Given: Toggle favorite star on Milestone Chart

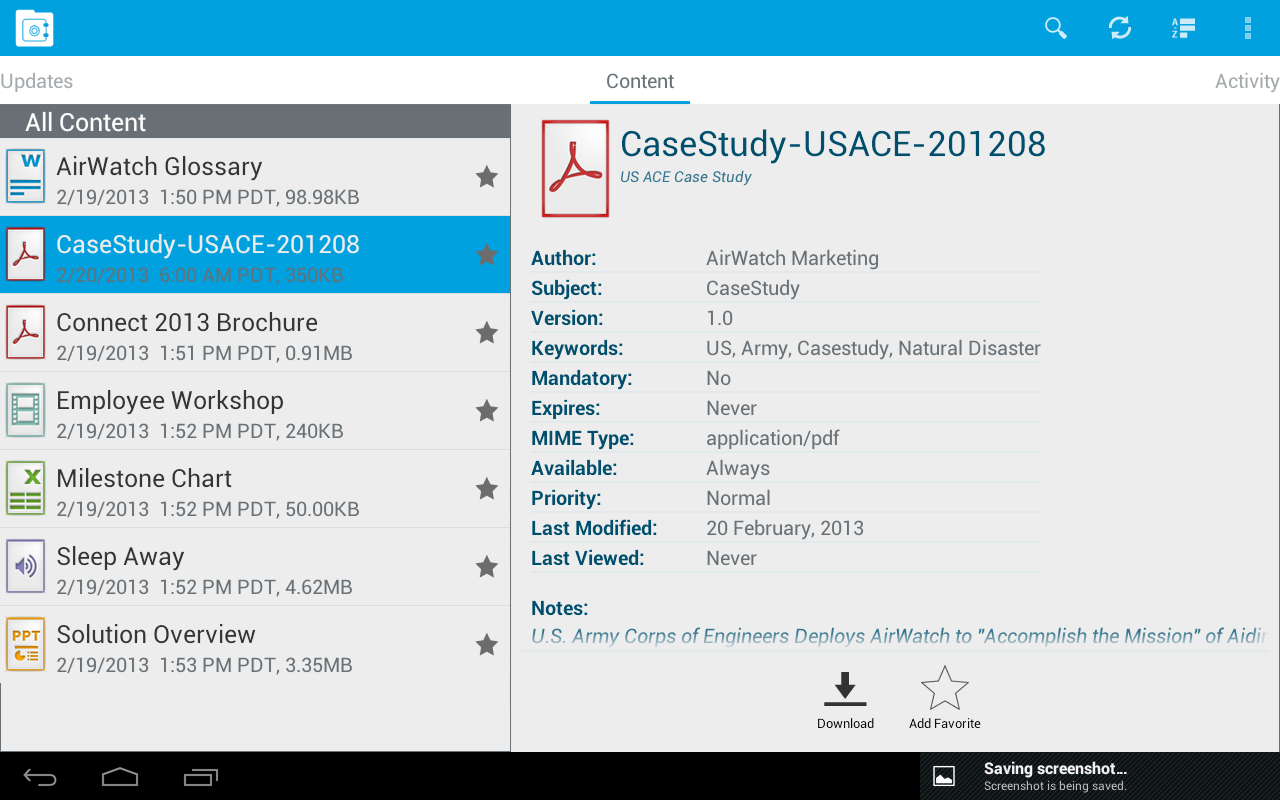Looking at the screenshot, I should click(x=487, y=488).
